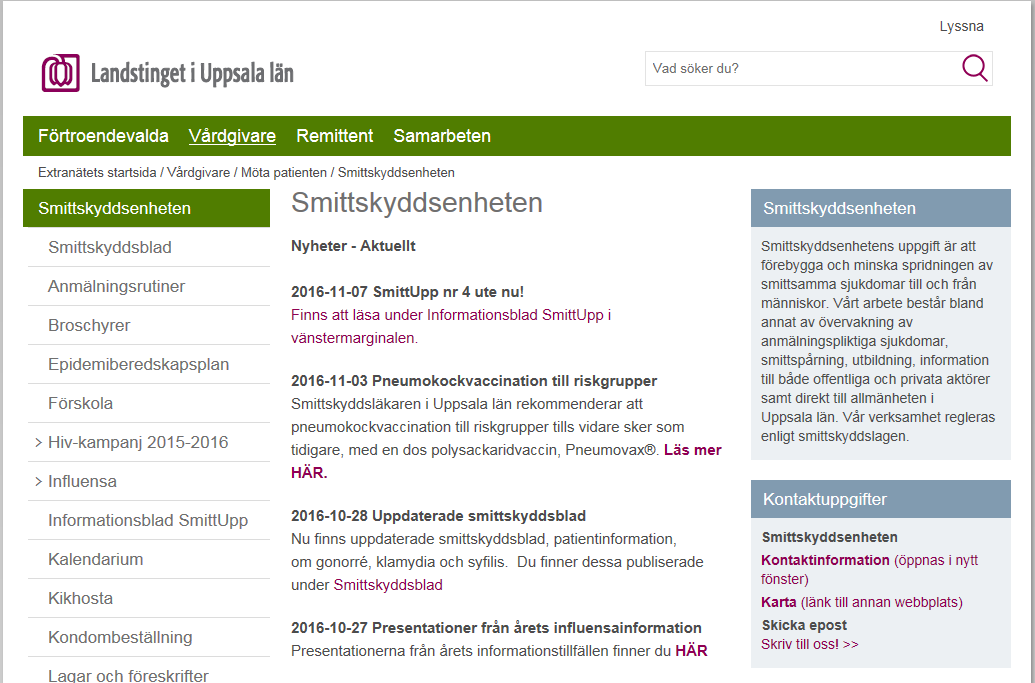The image size is (1035, 683).
Task: Select green Smittskyddsenheten sidebar header
Action: (147, 209)
